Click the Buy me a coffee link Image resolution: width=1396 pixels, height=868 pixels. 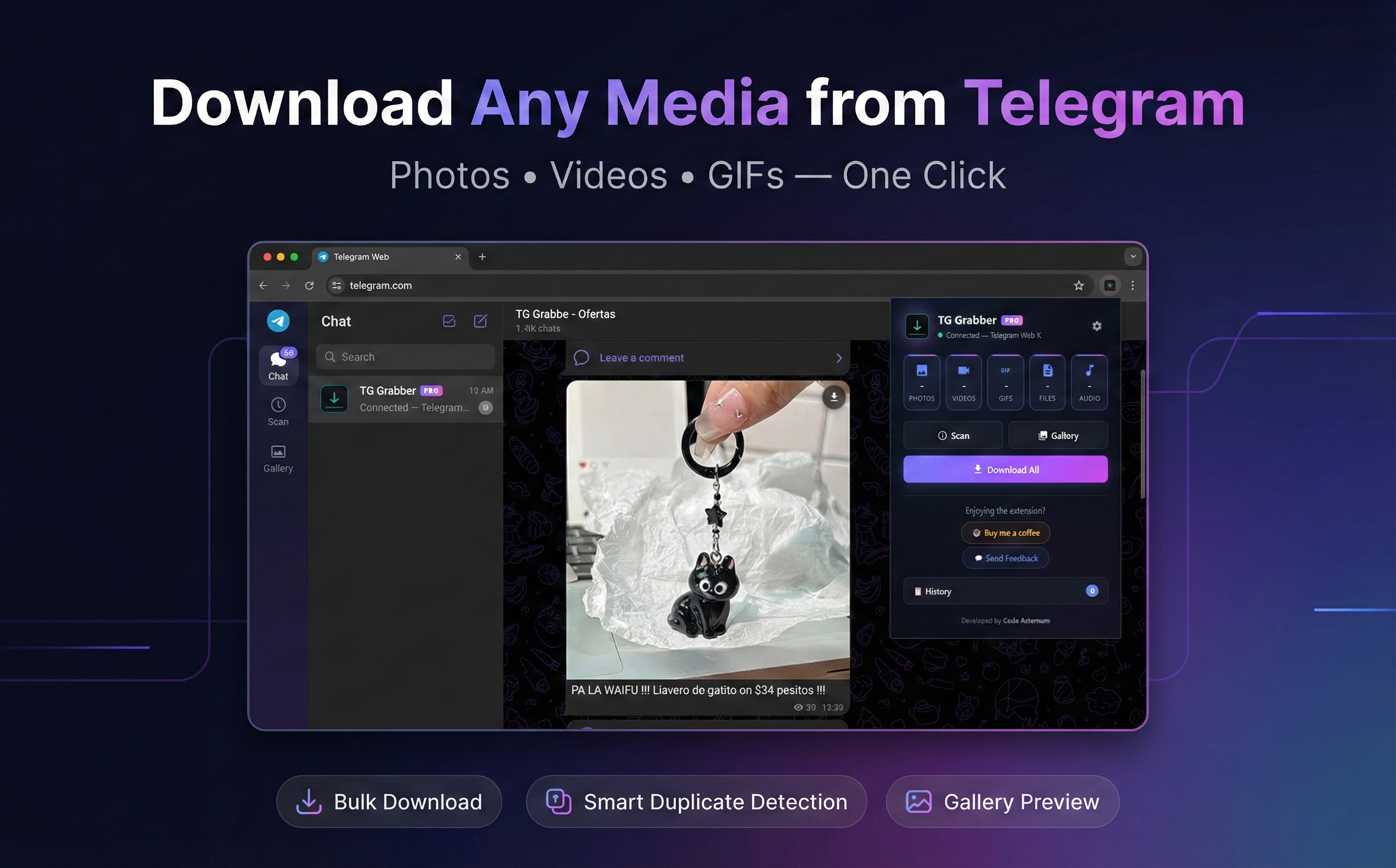[x=1005, y=533]
